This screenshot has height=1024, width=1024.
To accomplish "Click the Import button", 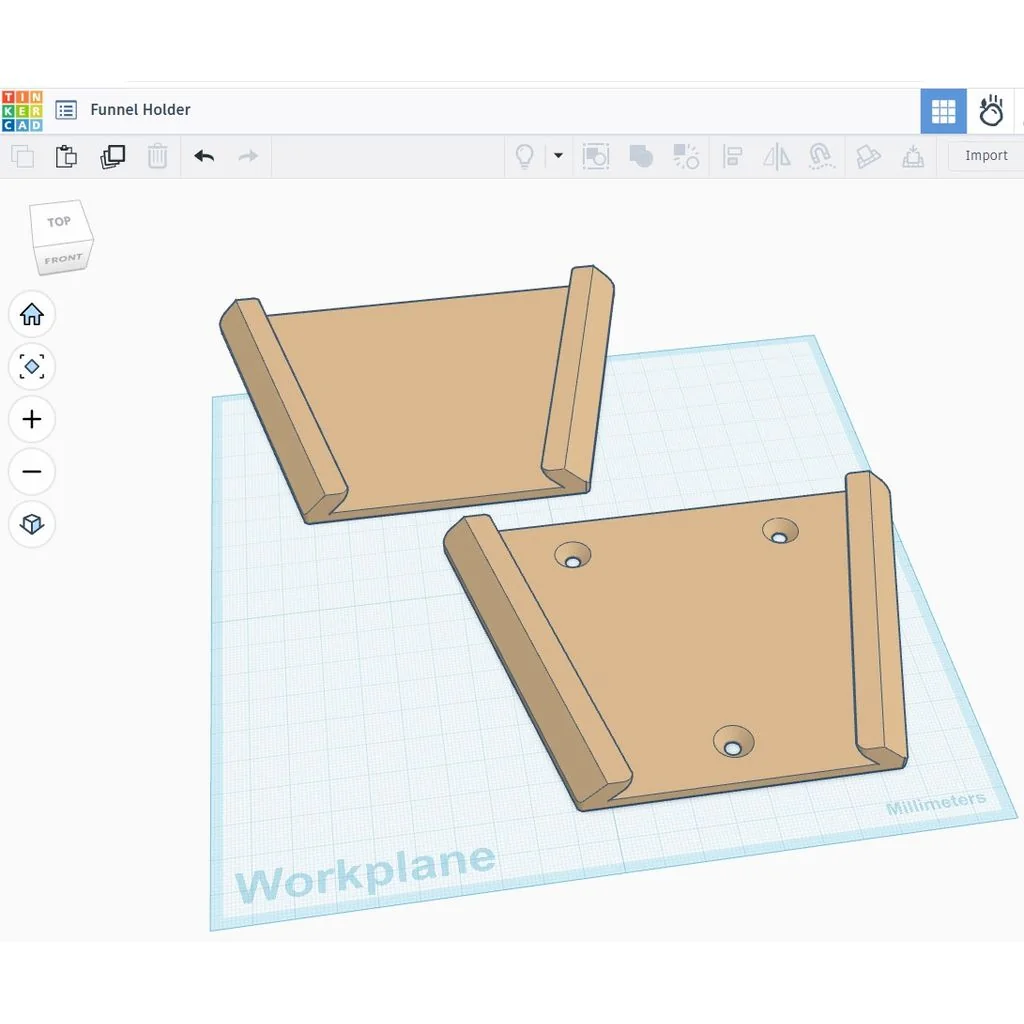I will pos(985,156).
